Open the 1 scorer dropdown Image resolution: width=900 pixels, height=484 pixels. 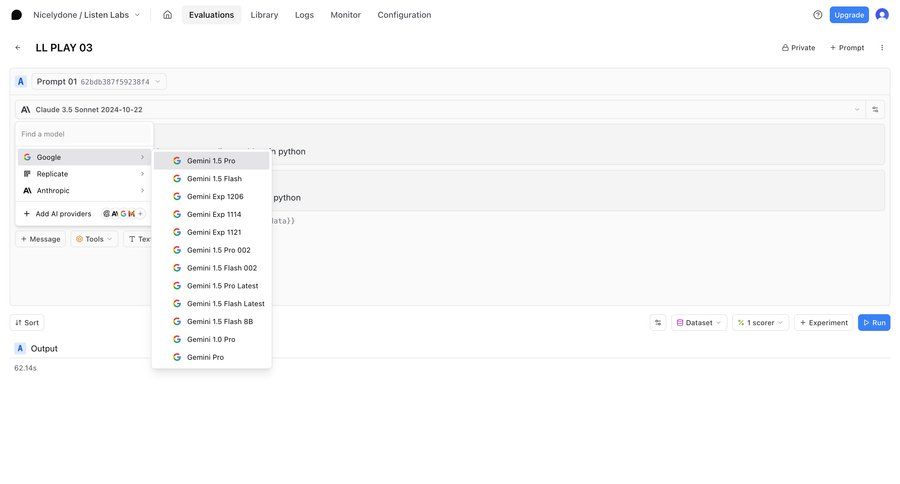(x=760, y=323)
